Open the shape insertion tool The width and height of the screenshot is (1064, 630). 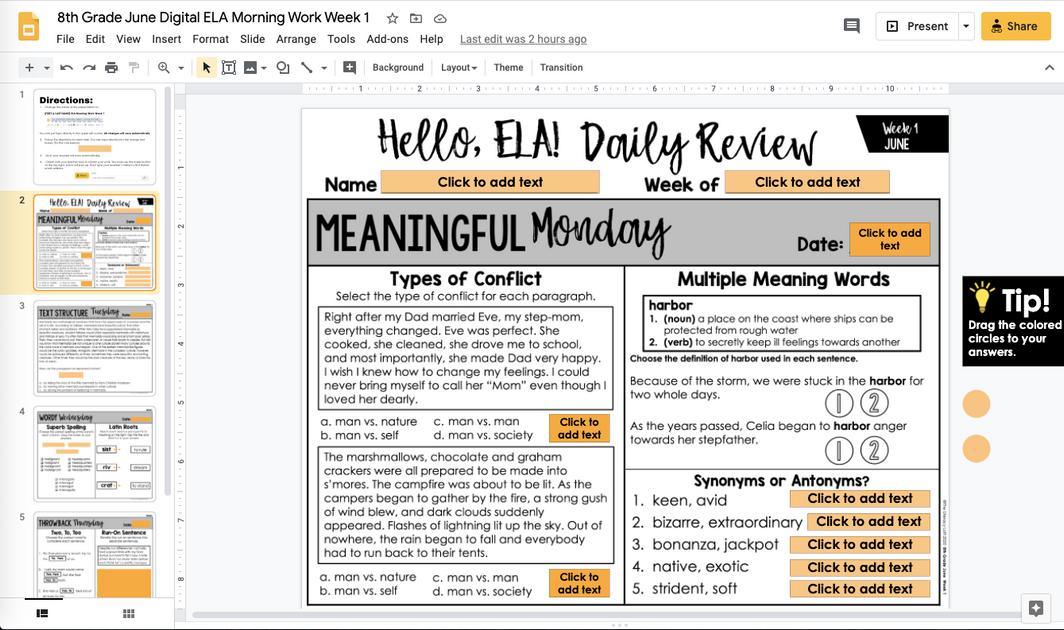pyautogui.click(x=281, y=67)
